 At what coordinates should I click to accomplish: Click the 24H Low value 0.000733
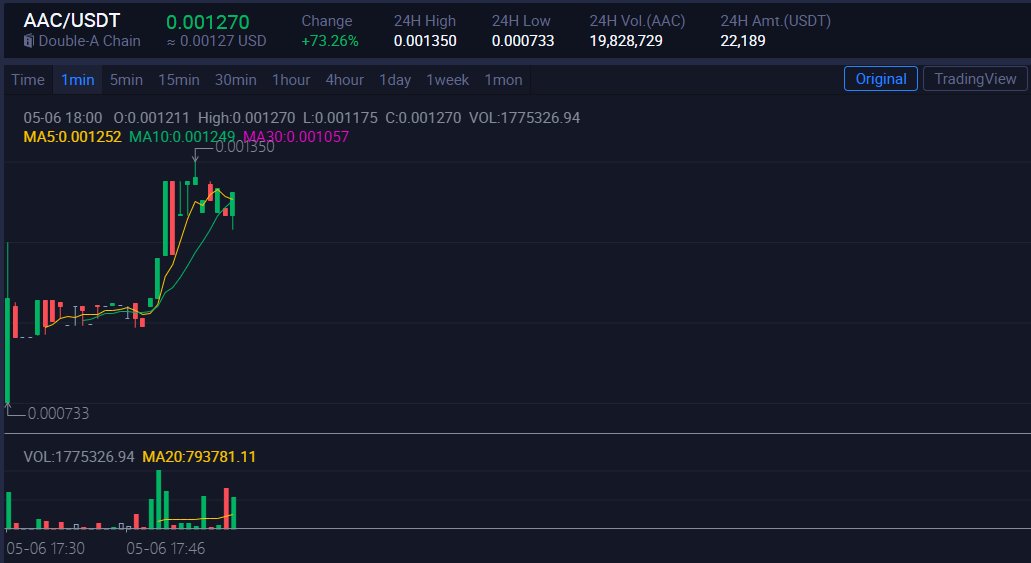point(523,41)
